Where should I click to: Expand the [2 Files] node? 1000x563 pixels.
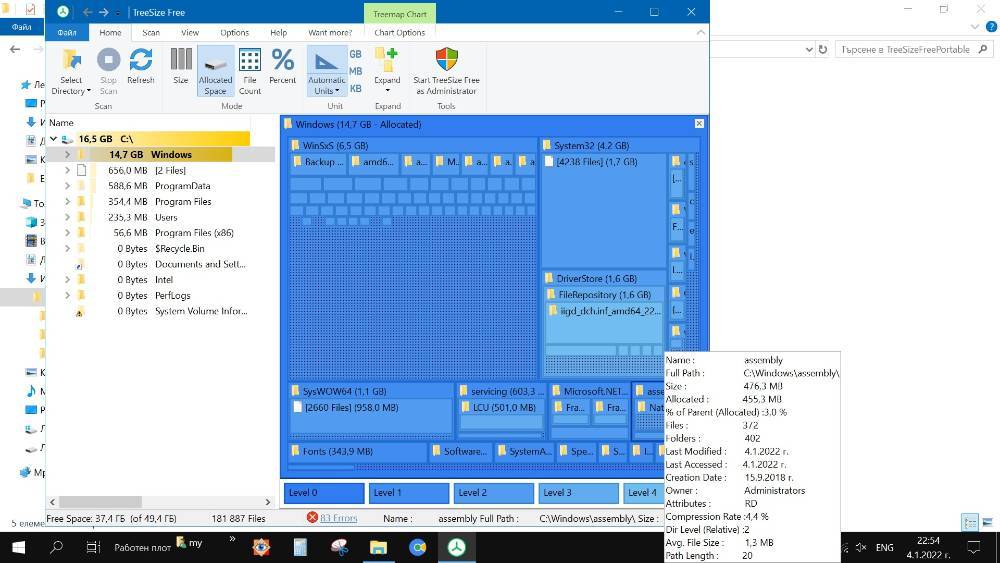[67, 170]
